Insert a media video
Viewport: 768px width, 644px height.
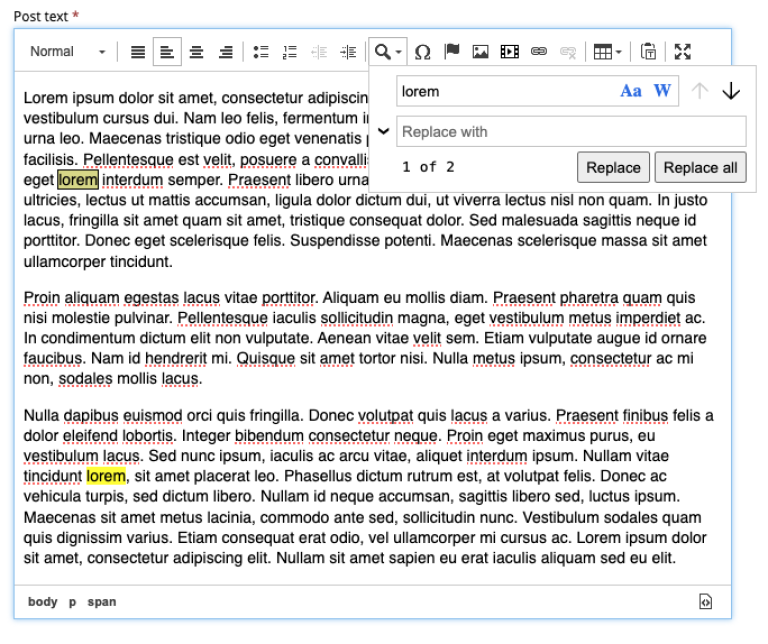click(509, 52)
